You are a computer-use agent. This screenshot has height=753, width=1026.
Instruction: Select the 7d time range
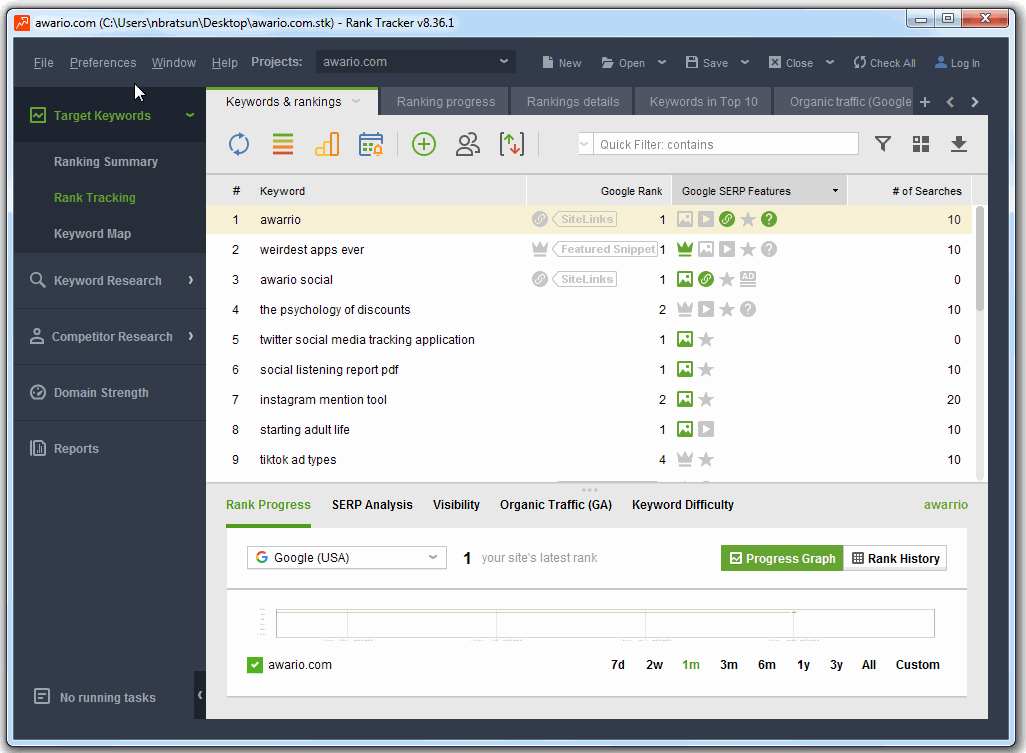[618, 665]
